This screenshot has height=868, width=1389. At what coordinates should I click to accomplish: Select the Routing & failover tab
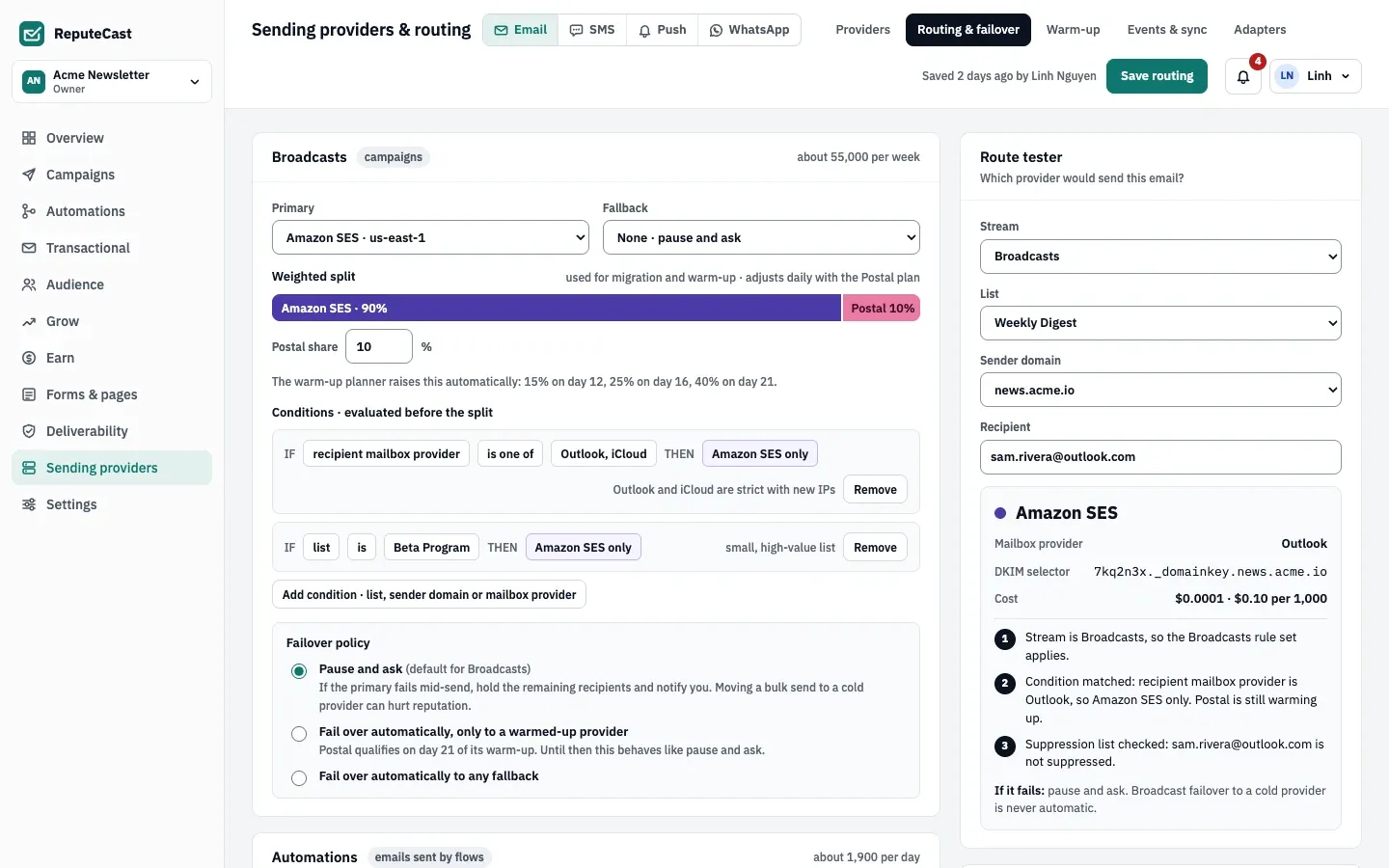coord(968,30)
